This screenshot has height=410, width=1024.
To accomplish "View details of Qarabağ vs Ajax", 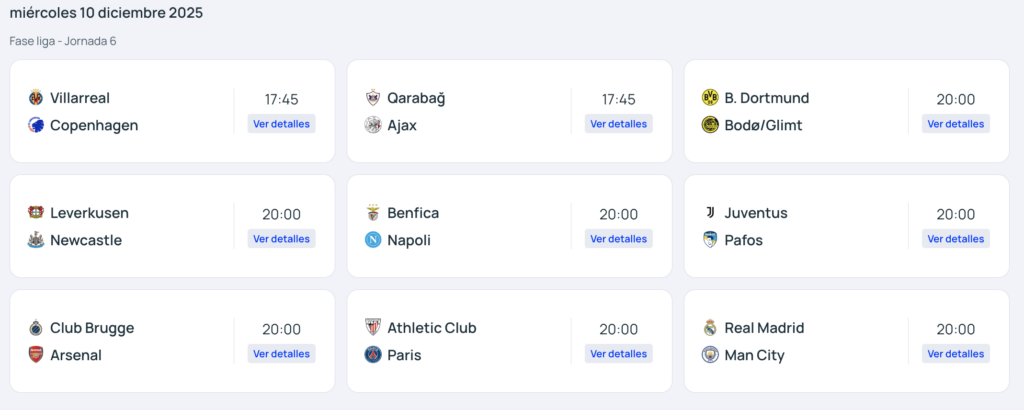I will click(618, 124).
